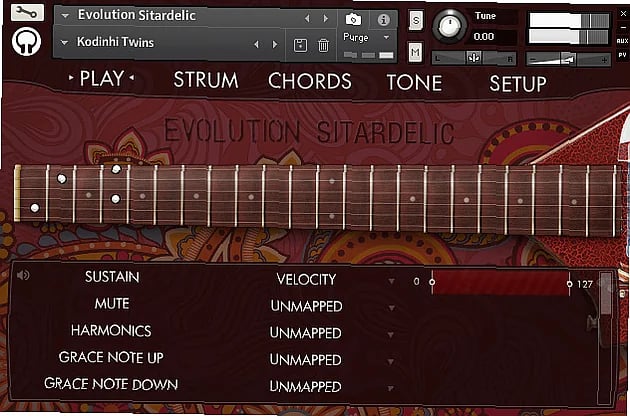This screenshot has height=416, width=630.
Task: Click the pan center marker icon
Action: 474,58
